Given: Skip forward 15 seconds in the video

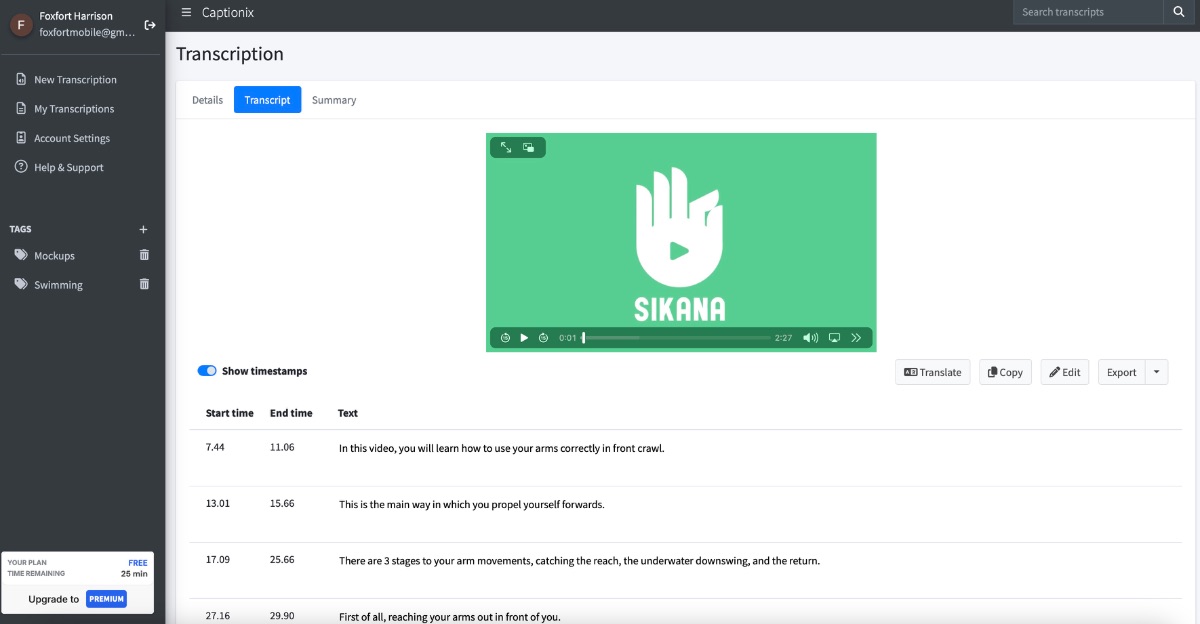Looking at the screenshot, I should [x=543, y=338].
